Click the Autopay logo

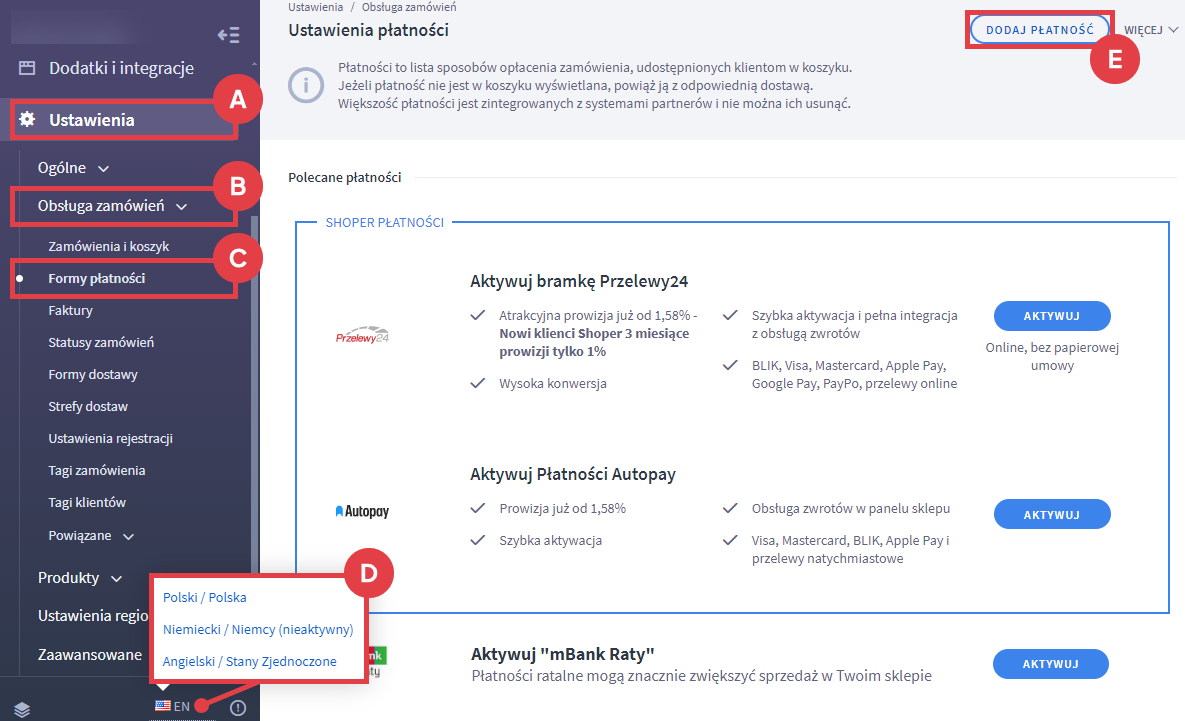point(362,511)
